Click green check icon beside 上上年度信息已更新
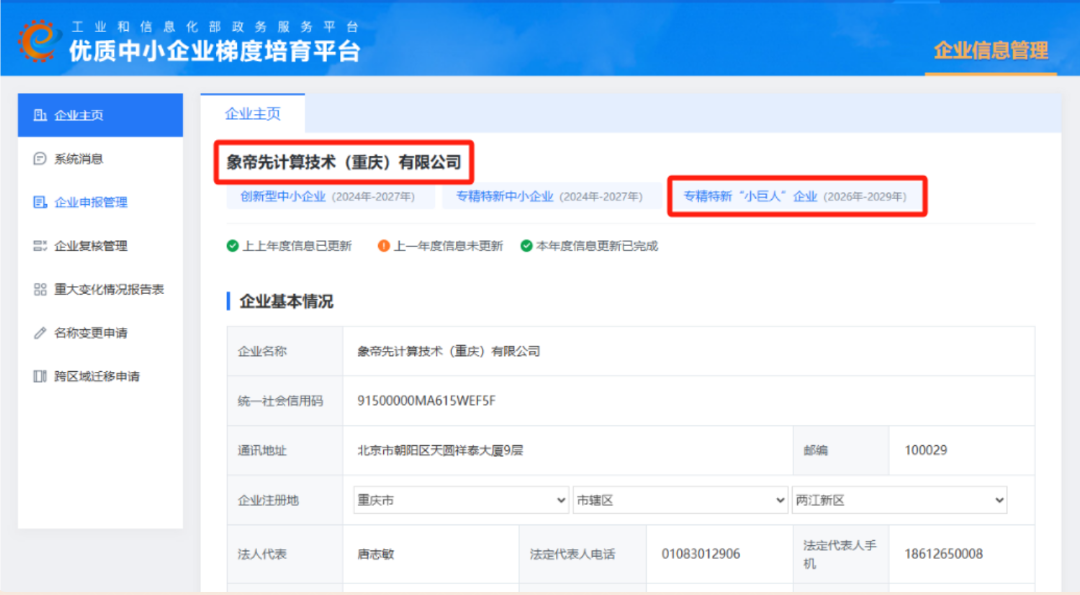This screenshot has height=595, width=1080. click(233, 246)
